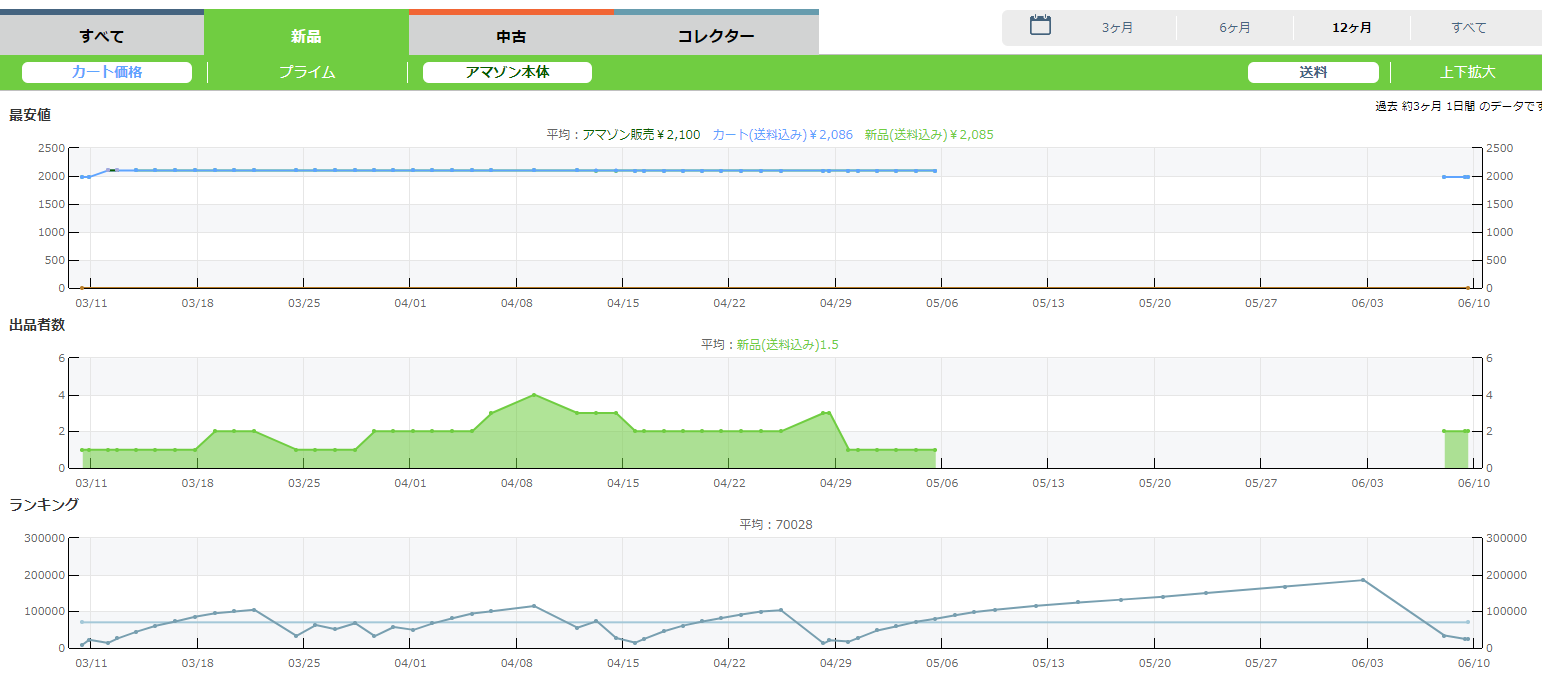
Task: Click the seller count peak of 4
Action: pyautogui.click(x=534, y=395)
